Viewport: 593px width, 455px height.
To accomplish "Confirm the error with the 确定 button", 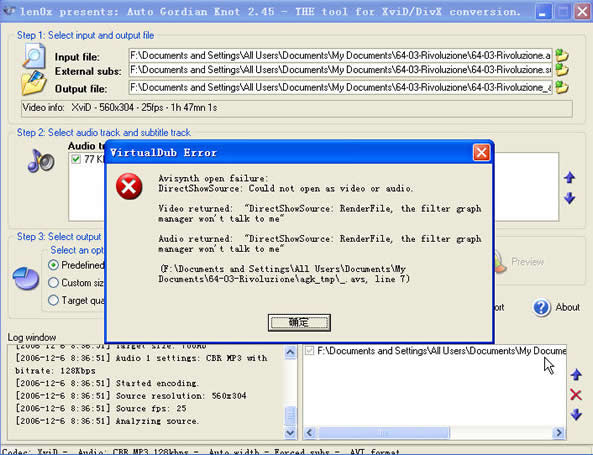I will coord(299,323).
